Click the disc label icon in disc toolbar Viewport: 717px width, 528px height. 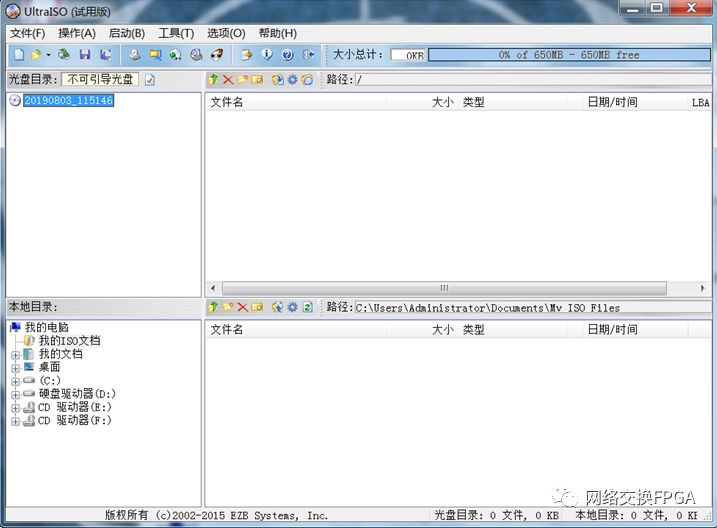pos(307,80)
